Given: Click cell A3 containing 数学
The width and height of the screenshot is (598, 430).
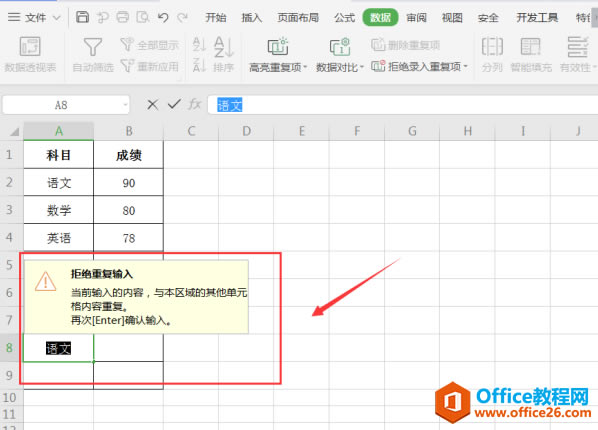Looking at the screenshot, I should pyautogui.click(x=59, y=210).
